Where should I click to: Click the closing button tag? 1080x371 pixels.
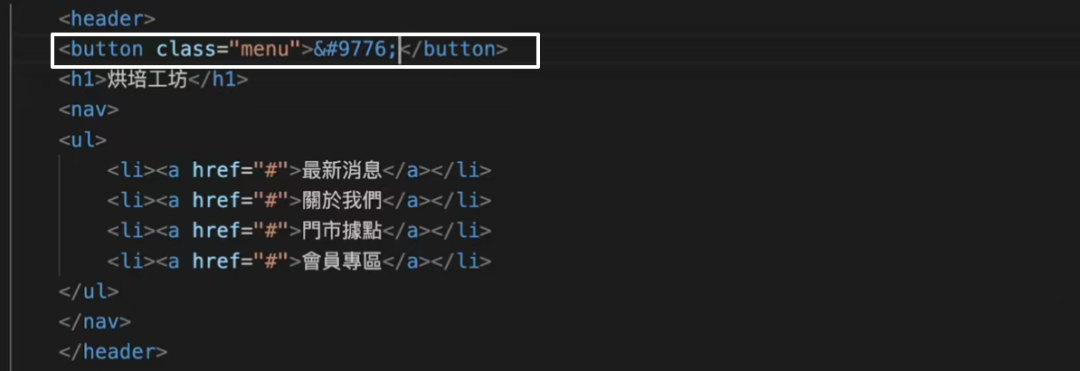[x=455, y=50]
